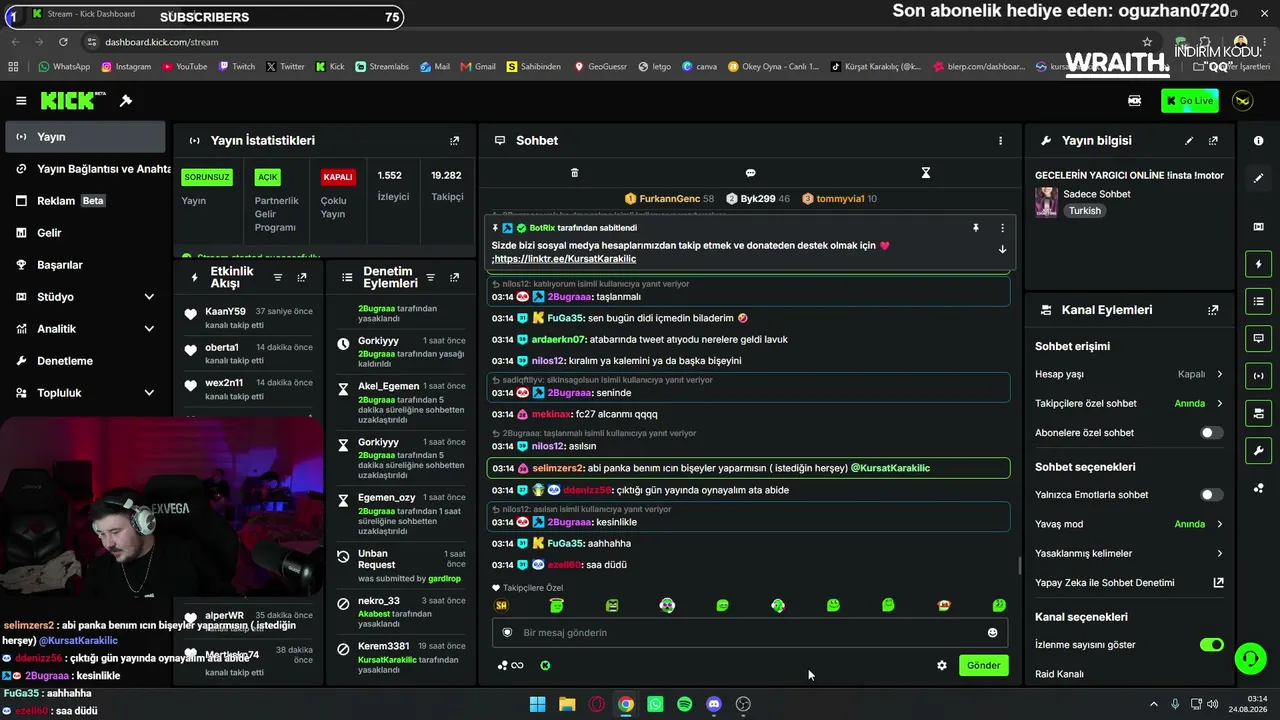Open WhatsApp from the taskbar

point(655,704)
